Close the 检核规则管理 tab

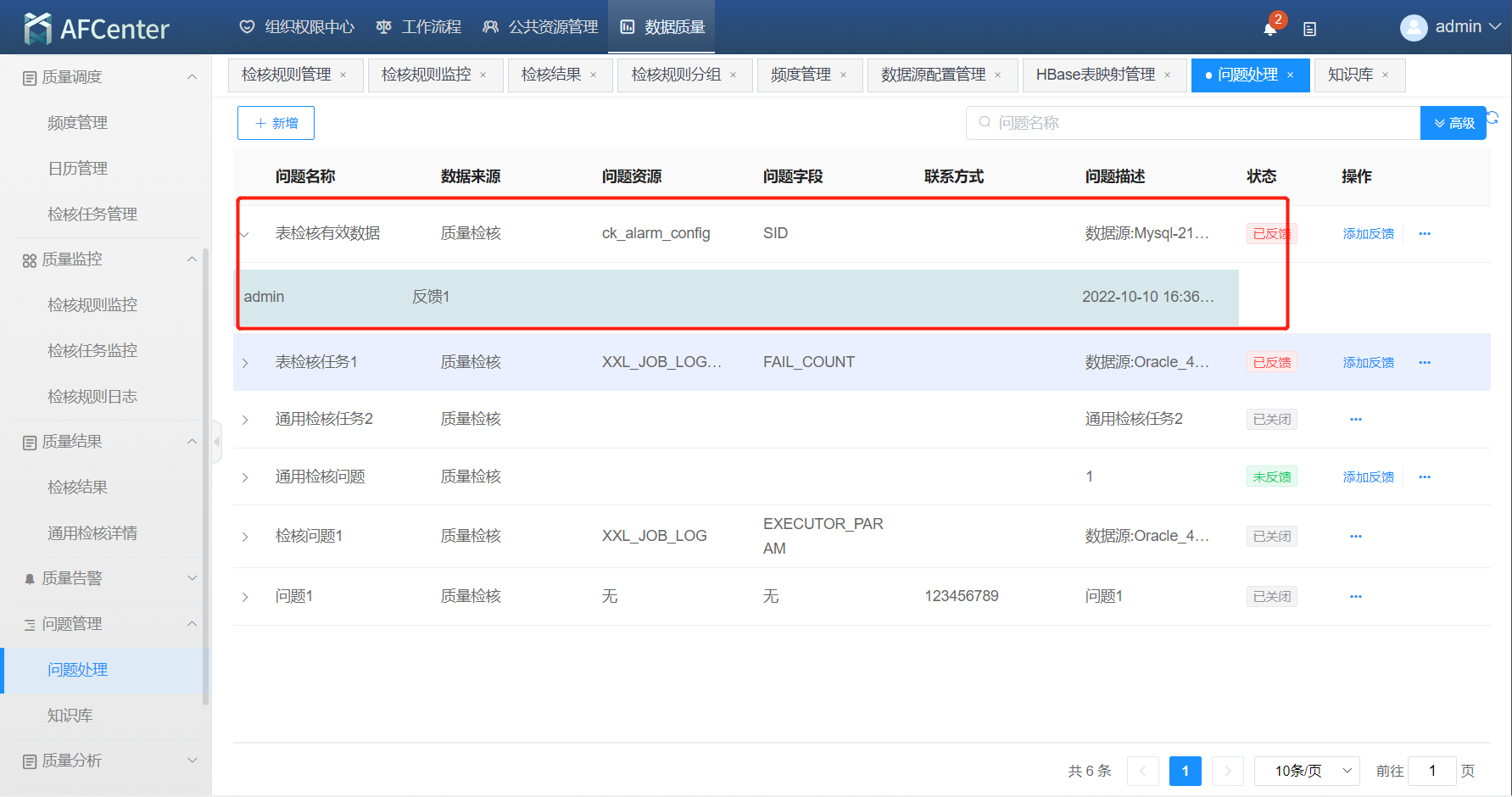point(343,75)
